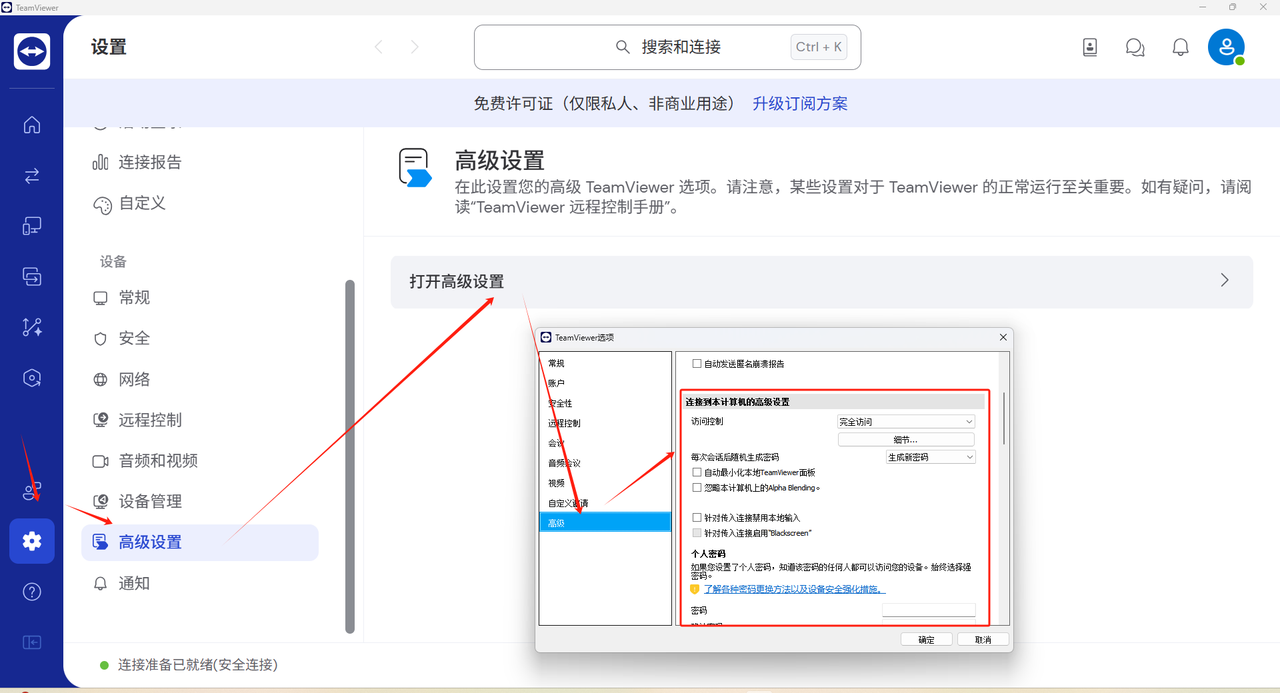Click the yellow shield icon in options dialog
Viewport: 1280px width, 693px height.
tap(695, 589)
